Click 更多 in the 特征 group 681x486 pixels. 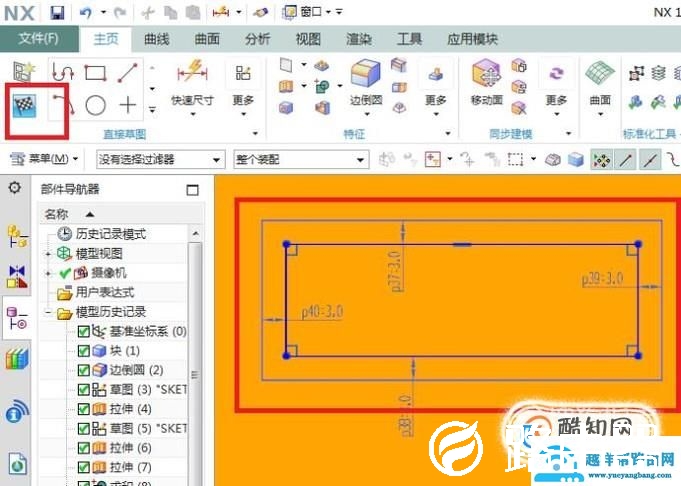(436, 89)
